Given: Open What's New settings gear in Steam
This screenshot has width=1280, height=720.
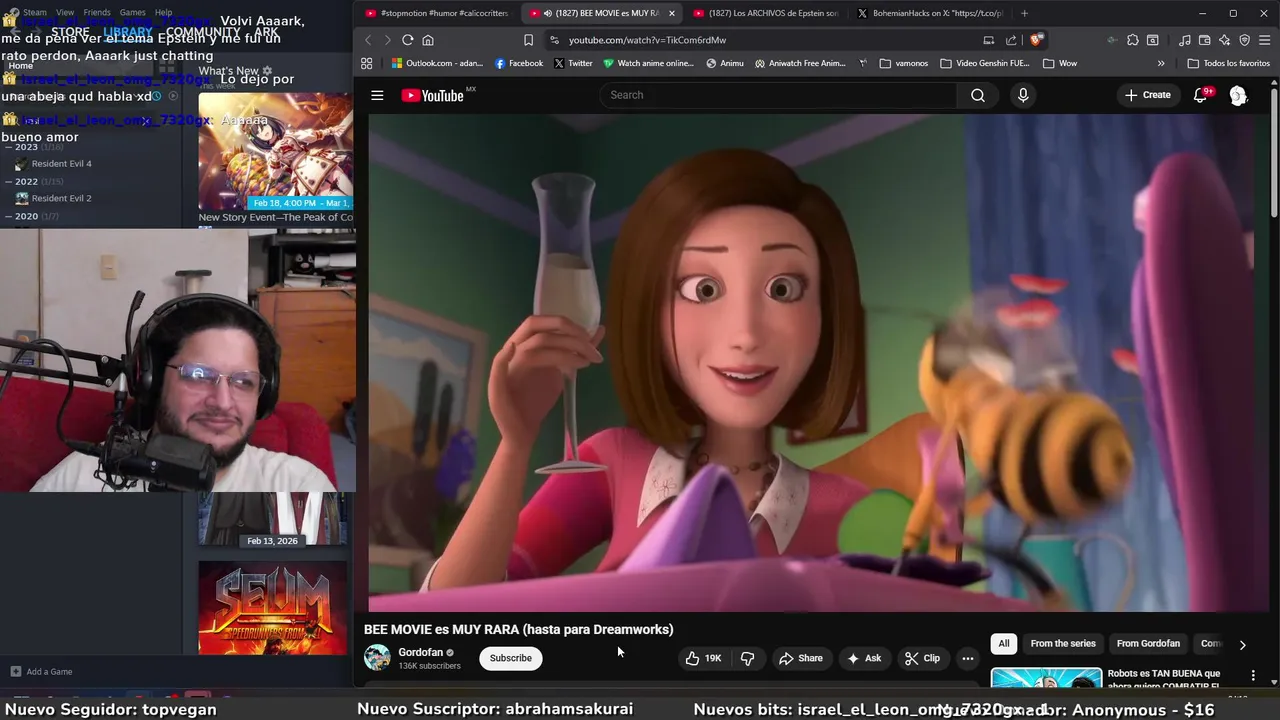Looking at the screenshot, I should [x=267, y=71].
